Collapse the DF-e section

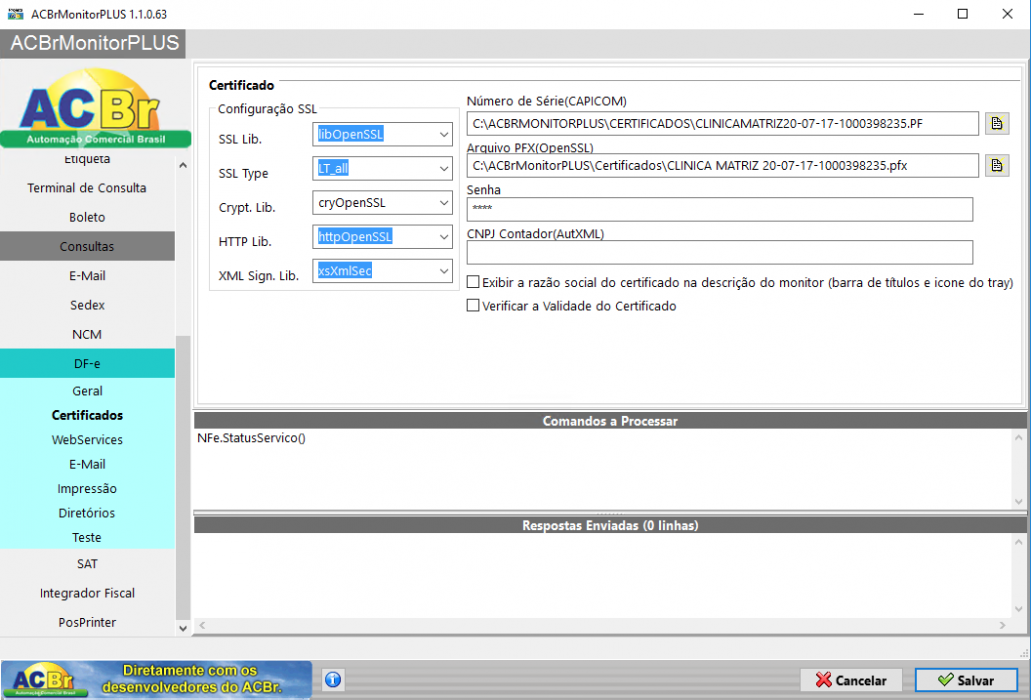coord(87,363)
